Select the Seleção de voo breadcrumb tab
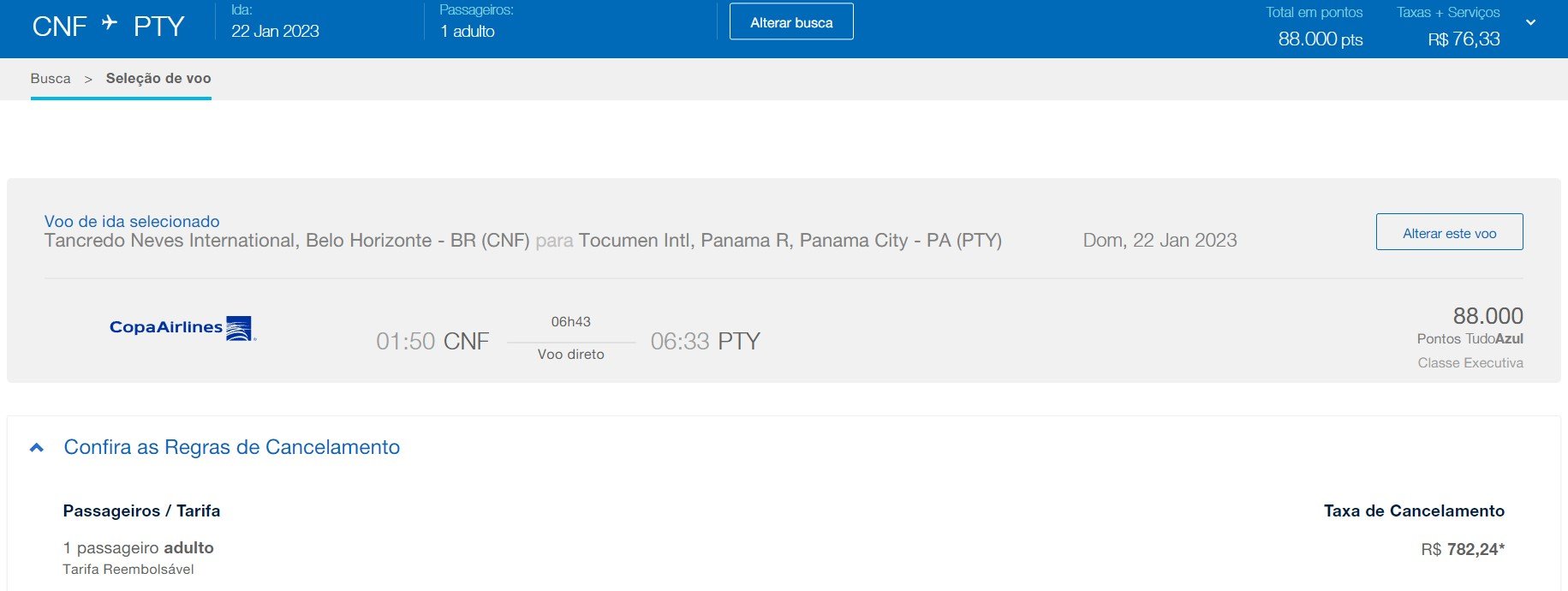The image size is (1568, 591). 158,79
